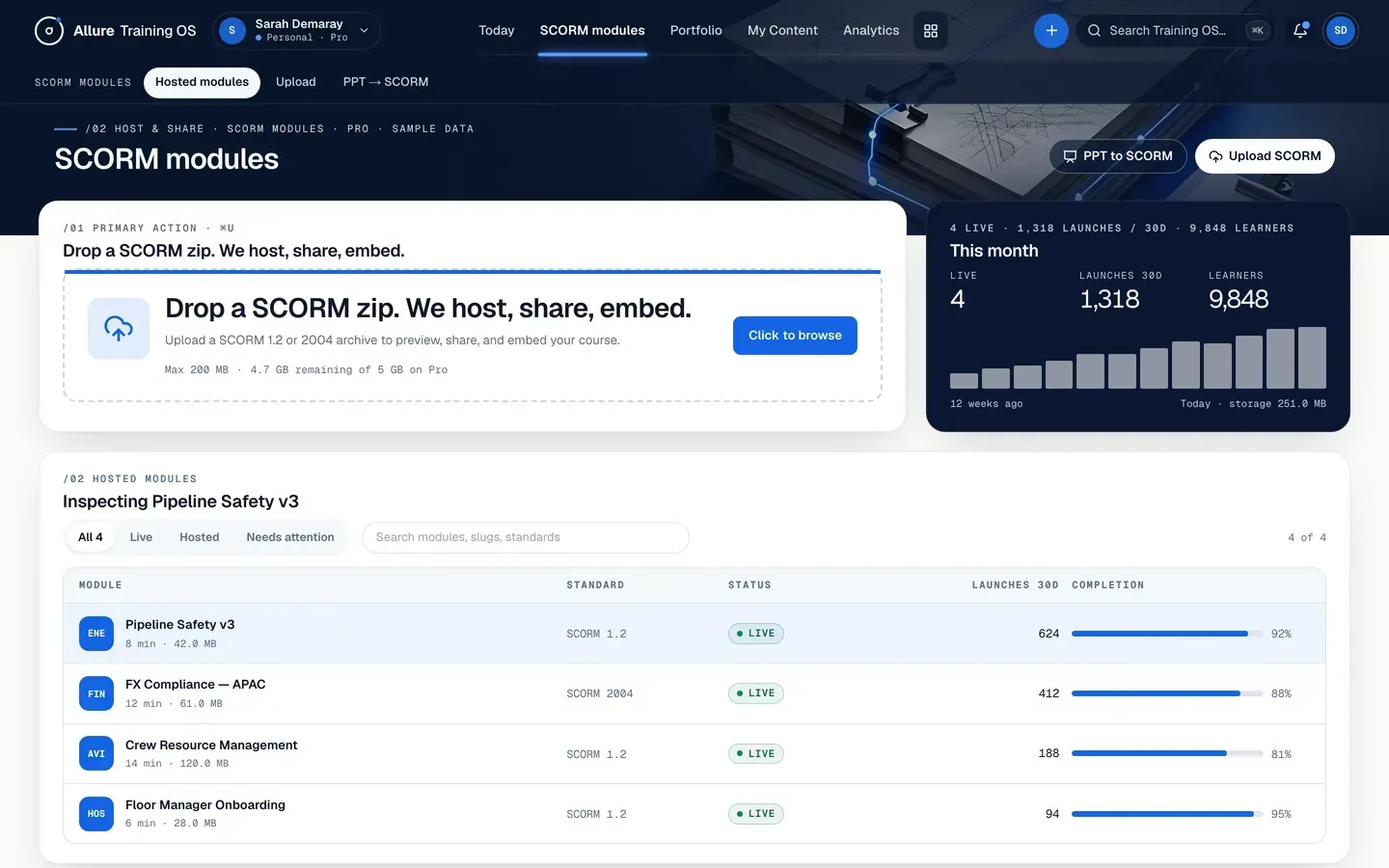Click the HOS module badge icon
This screenshot has width=1389, height=868.
point(96,814)
